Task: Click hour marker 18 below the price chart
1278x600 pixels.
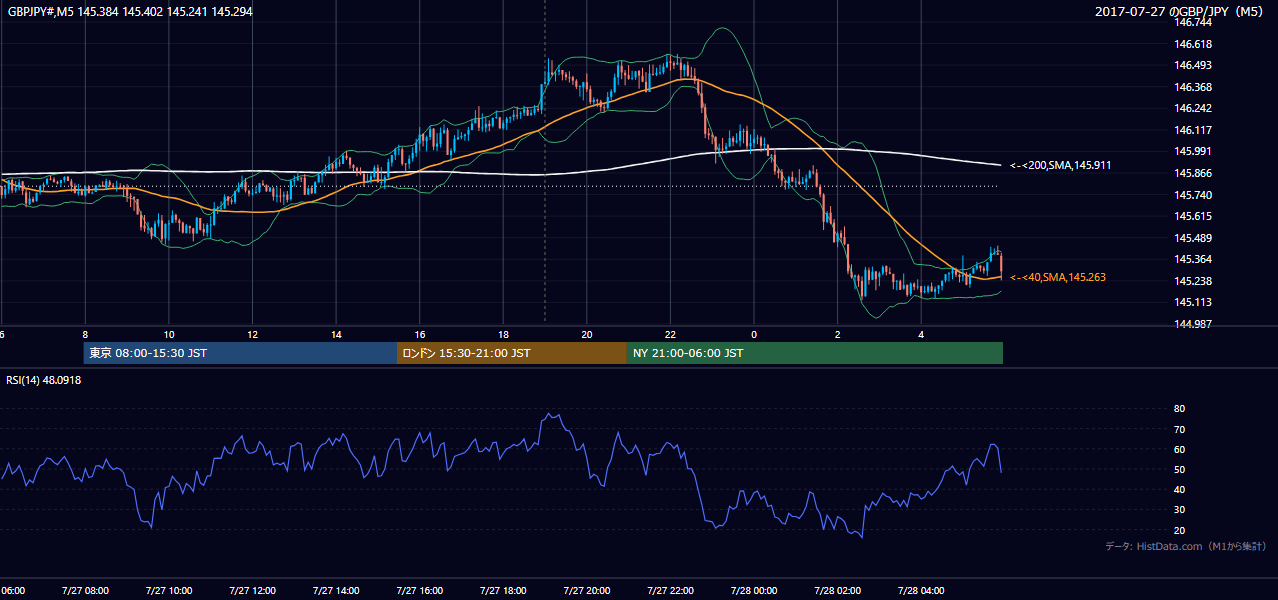Action: coord(503,334)
